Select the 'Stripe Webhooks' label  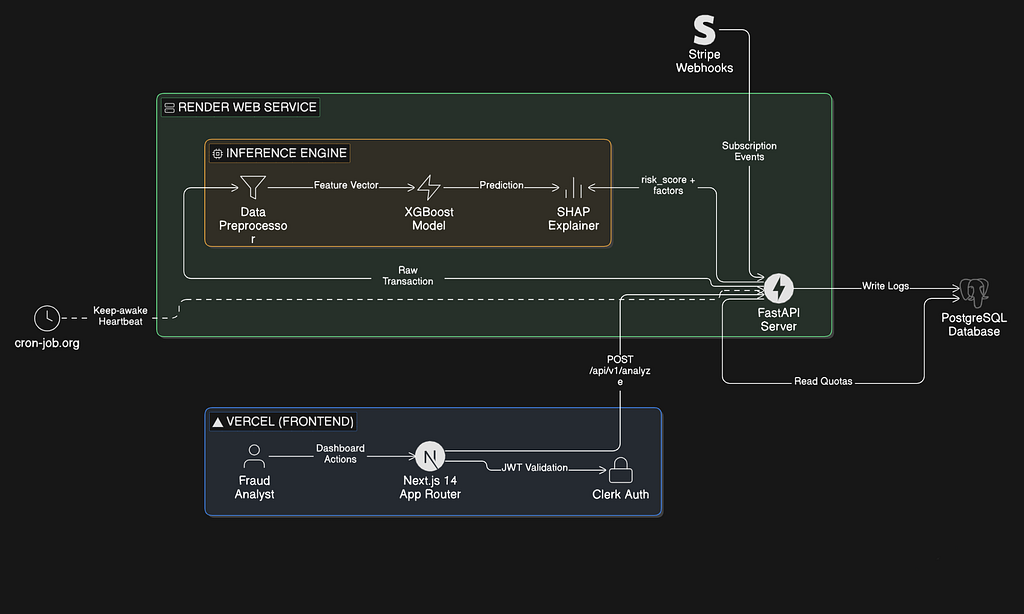(x=704, y=61)
